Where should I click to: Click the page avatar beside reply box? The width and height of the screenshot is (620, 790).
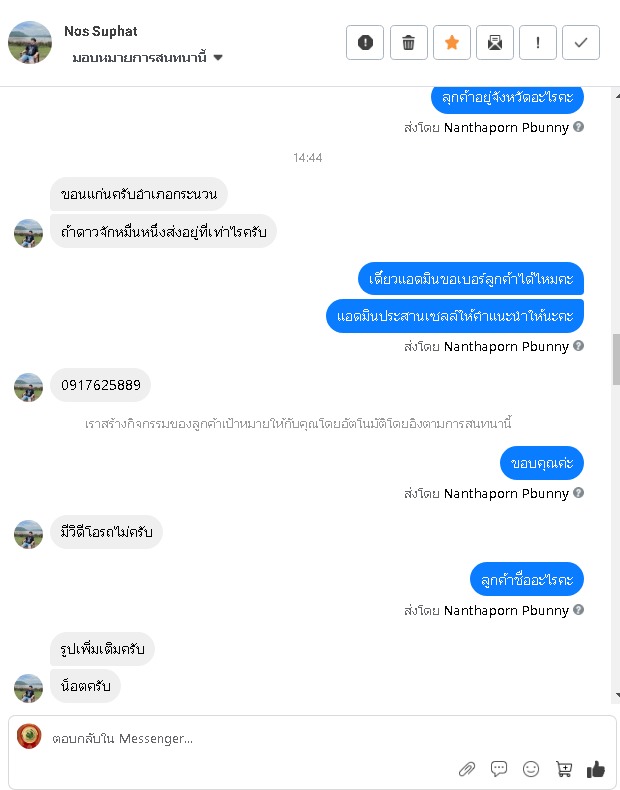(x=29, y=736)
